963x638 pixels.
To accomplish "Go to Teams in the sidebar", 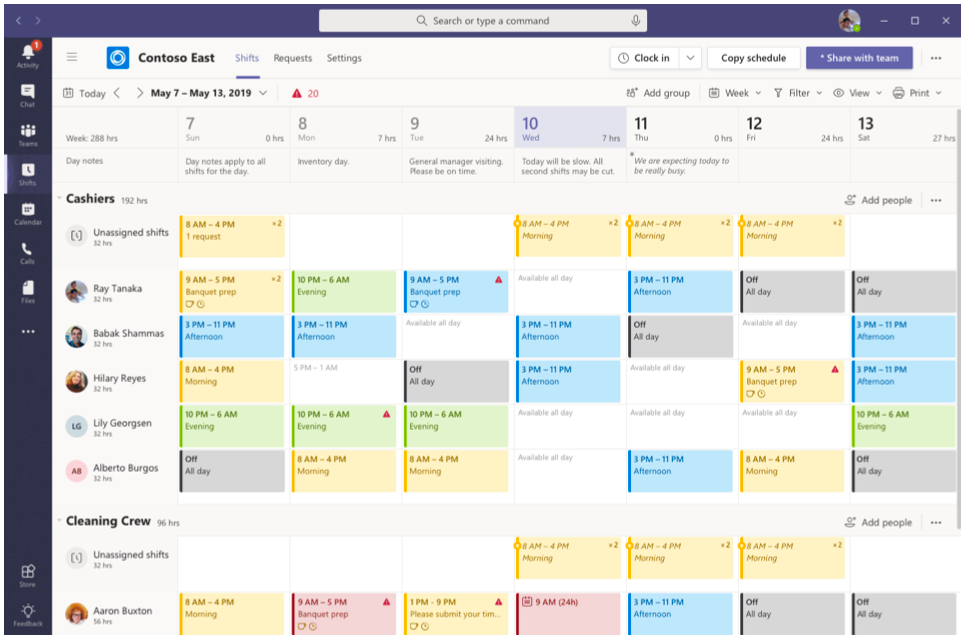I will (x=28, y=135).
